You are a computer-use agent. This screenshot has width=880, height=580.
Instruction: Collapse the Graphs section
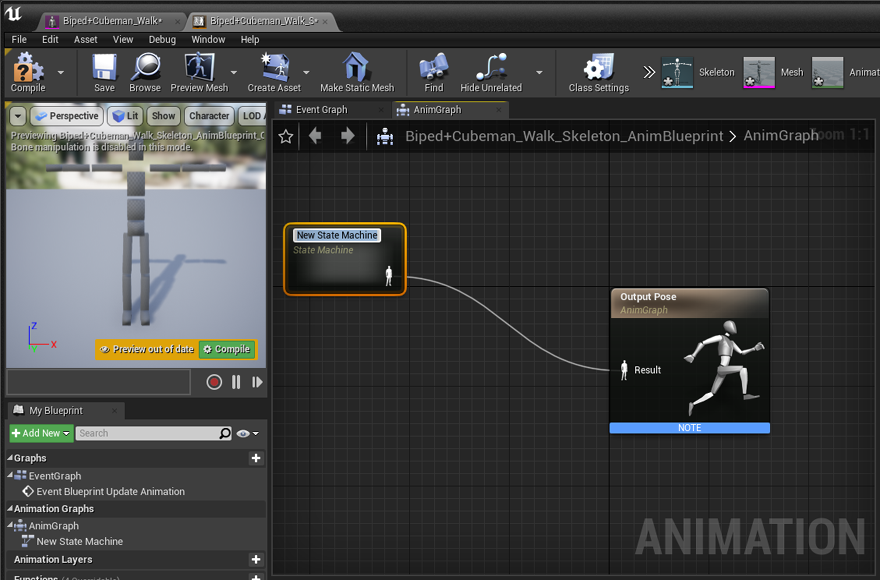click(10, 458)
